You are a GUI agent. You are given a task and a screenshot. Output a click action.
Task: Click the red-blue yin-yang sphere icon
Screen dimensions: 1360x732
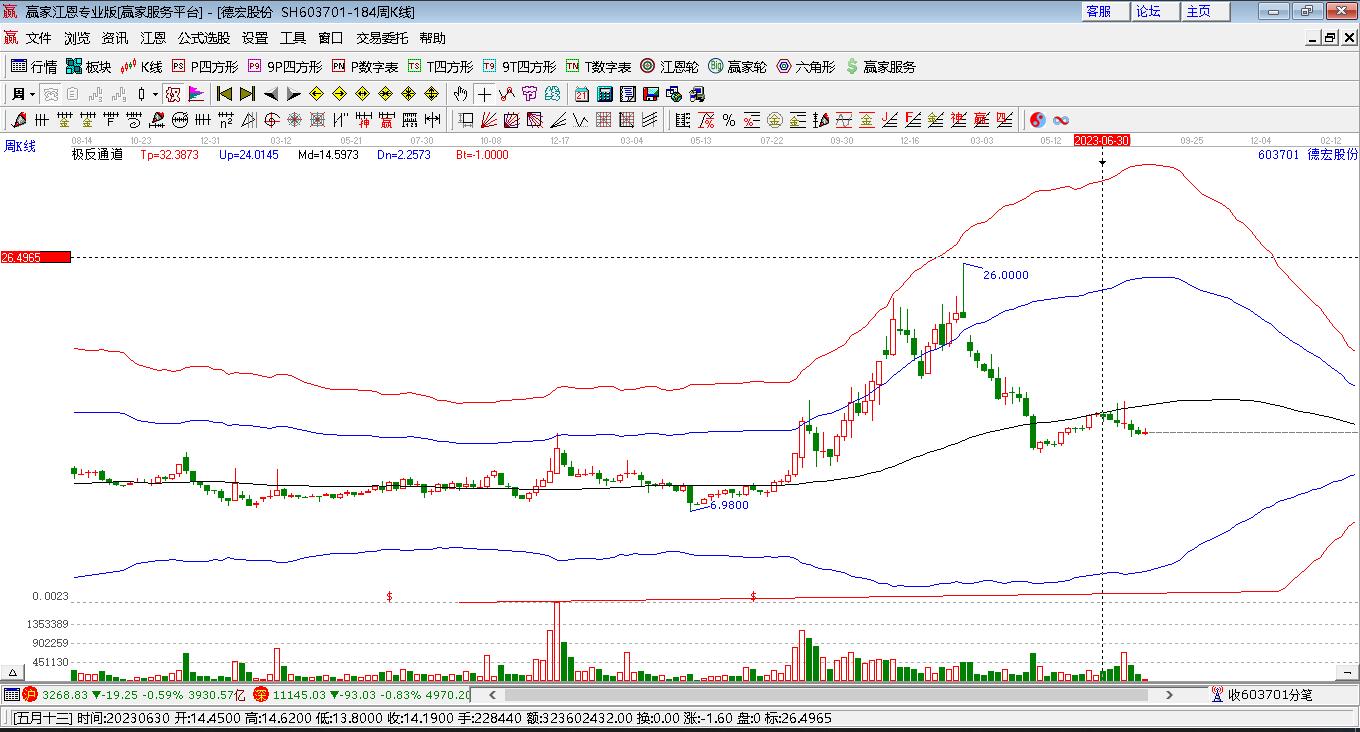click(1038, 120)
